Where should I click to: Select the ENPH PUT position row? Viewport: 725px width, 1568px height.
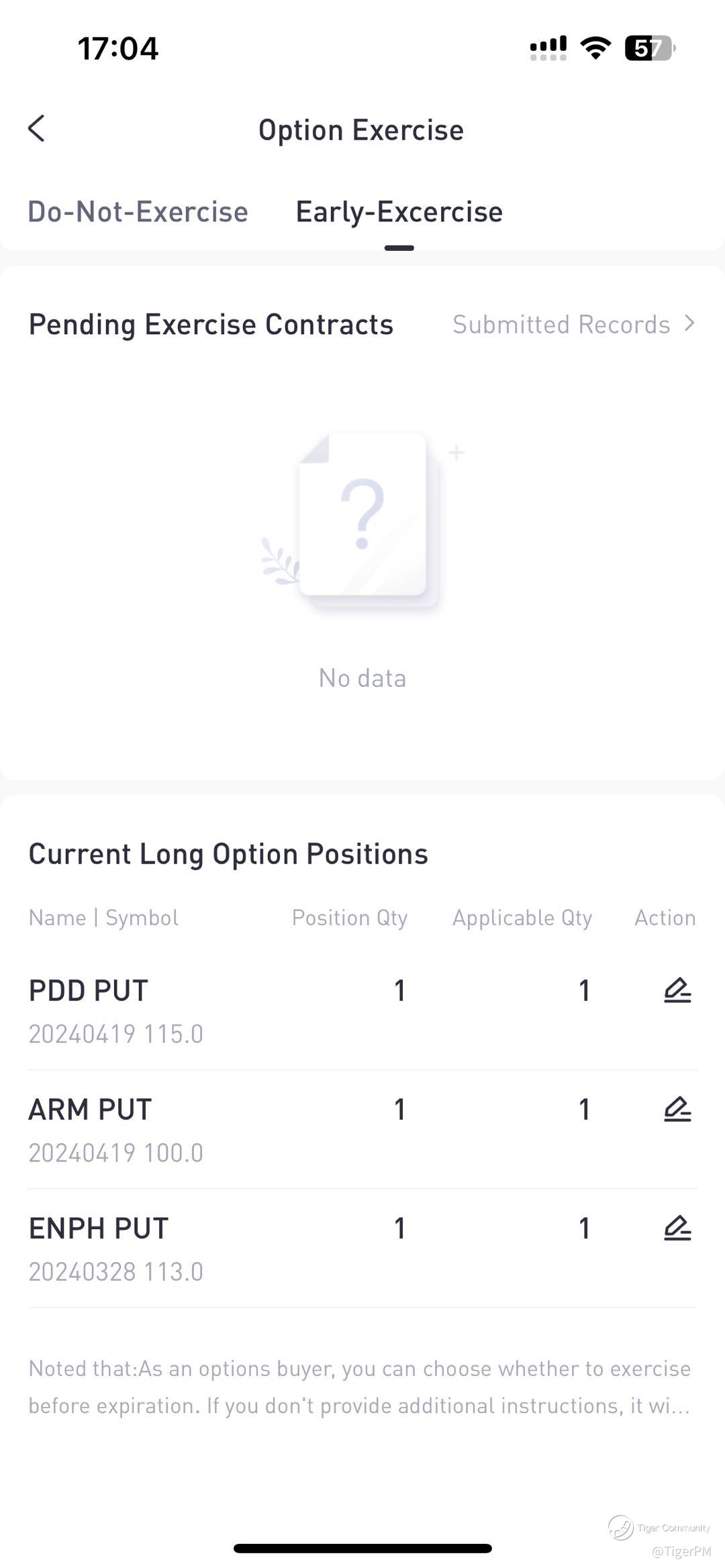[201, 1248]
